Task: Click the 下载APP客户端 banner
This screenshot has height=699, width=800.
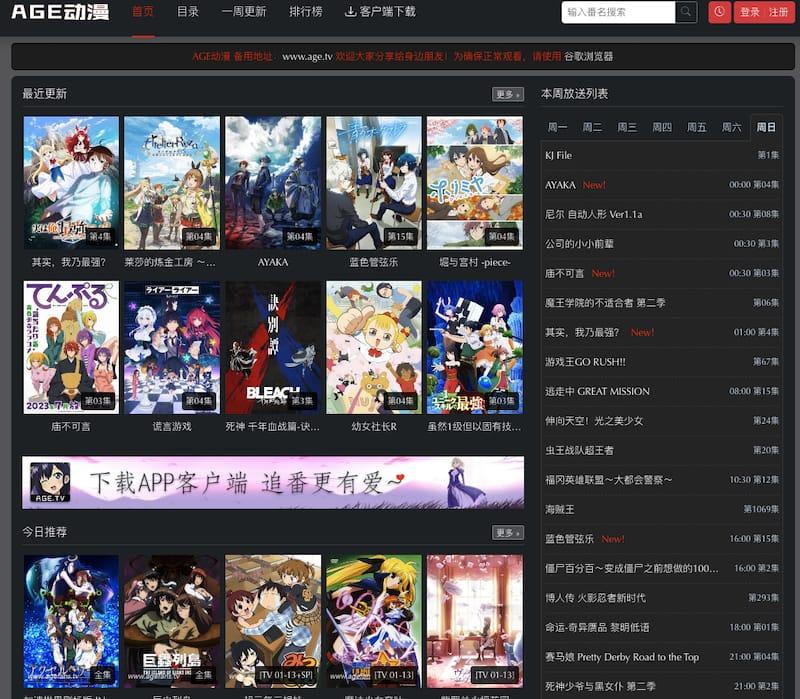Action: pyautogui.click(x=273, y=483)
